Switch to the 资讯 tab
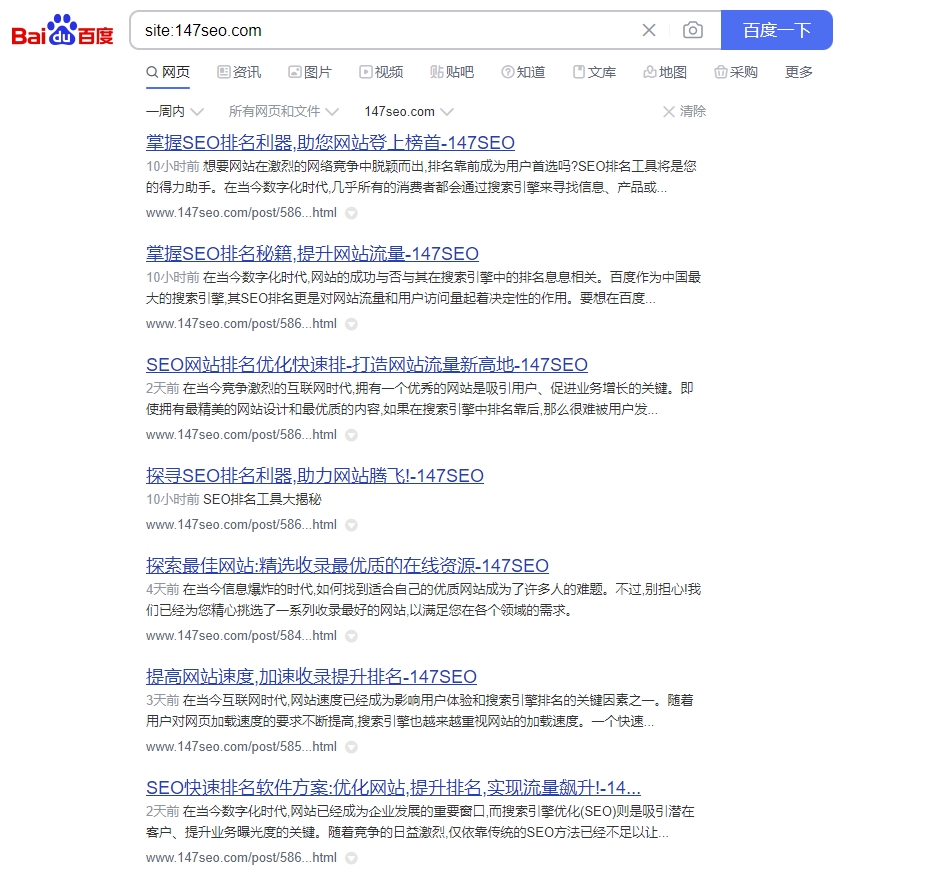 239,72
